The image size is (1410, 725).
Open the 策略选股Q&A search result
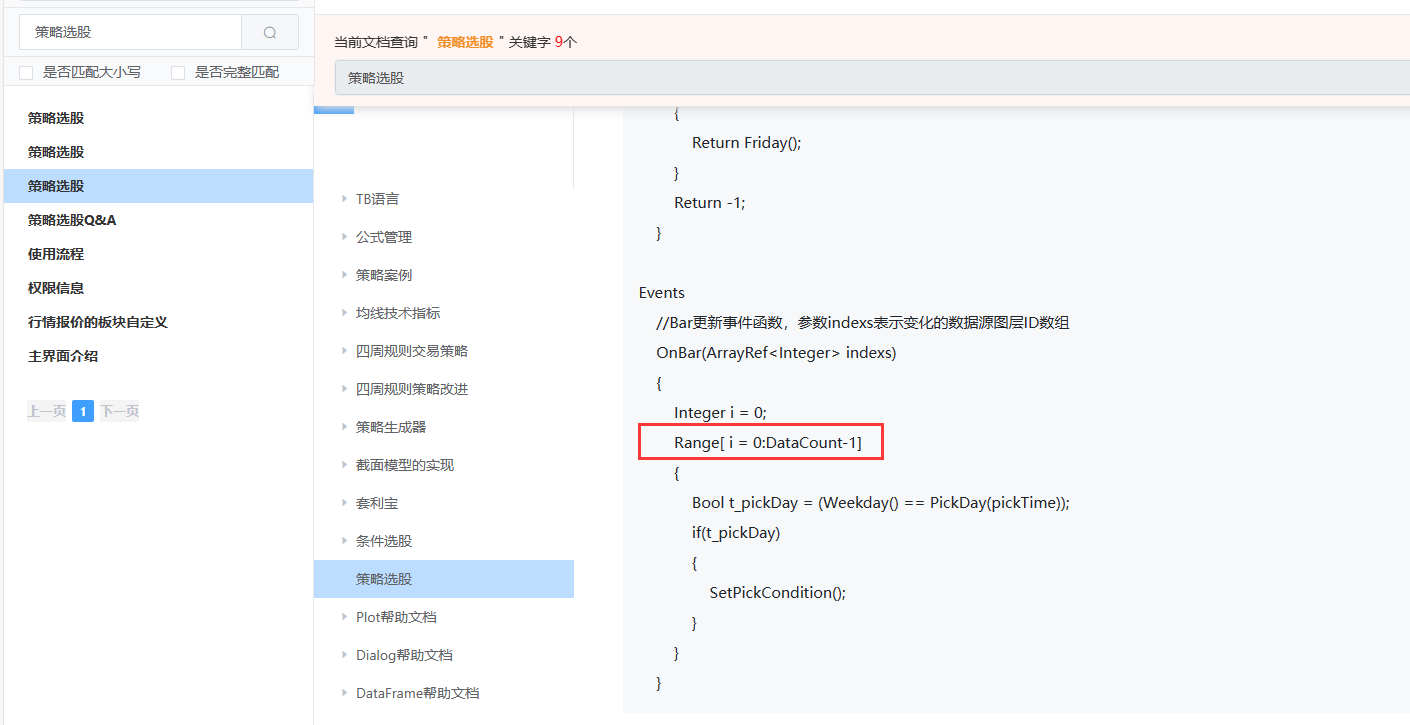point(72,220)
